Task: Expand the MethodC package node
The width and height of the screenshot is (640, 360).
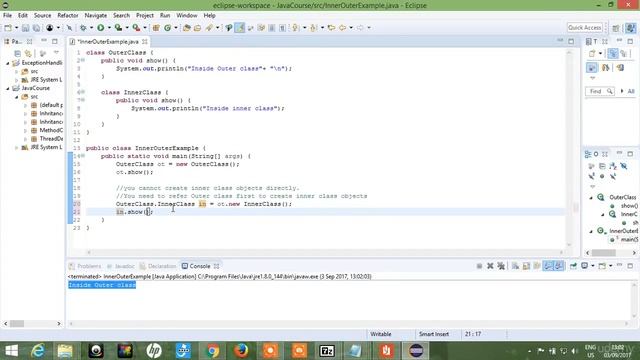Action: pos(25,131)
